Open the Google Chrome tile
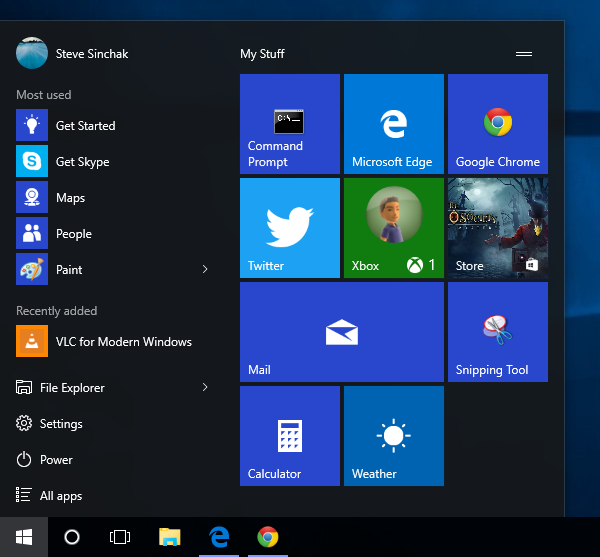 tap(497, 124)
